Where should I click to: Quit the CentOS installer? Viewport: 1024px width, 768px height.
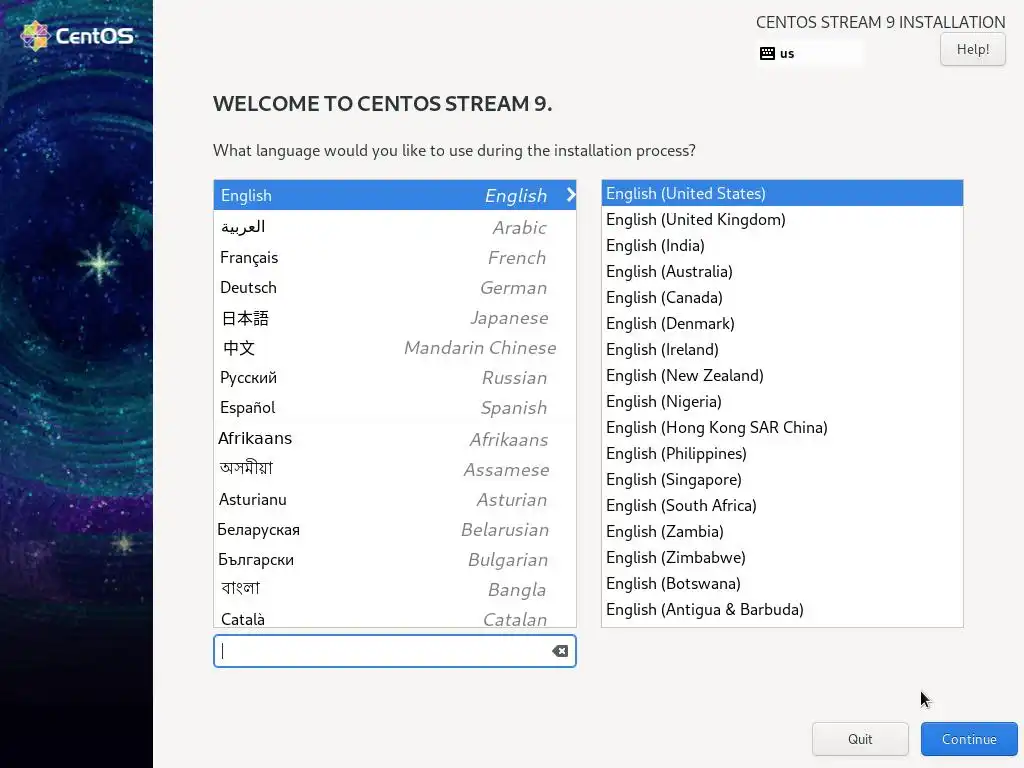point(859,739)
